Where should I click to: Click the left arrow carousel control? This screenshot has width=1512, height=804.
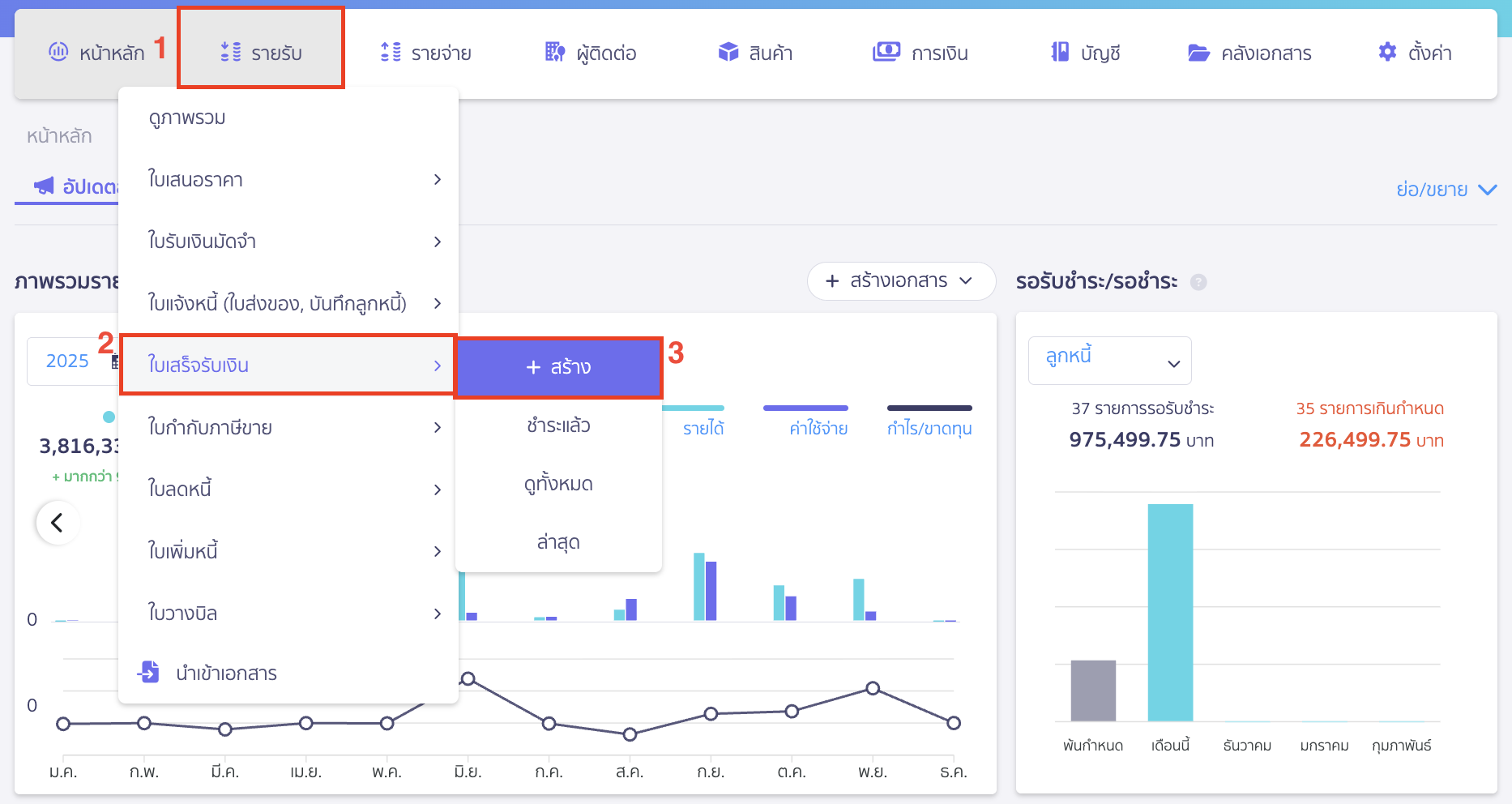(x=57, y=523)
